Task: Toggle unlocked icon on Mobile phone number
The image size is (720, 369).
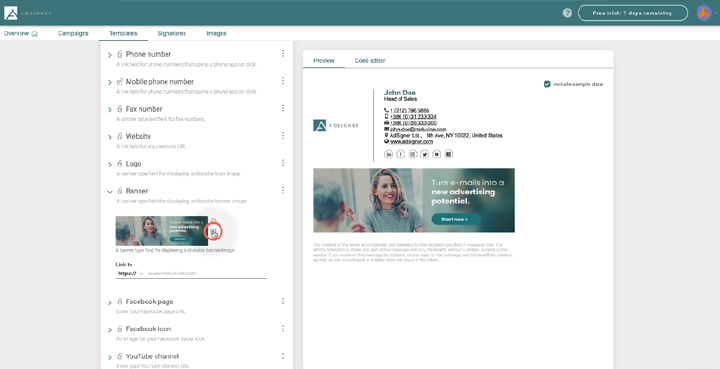Action: point(120,81)
